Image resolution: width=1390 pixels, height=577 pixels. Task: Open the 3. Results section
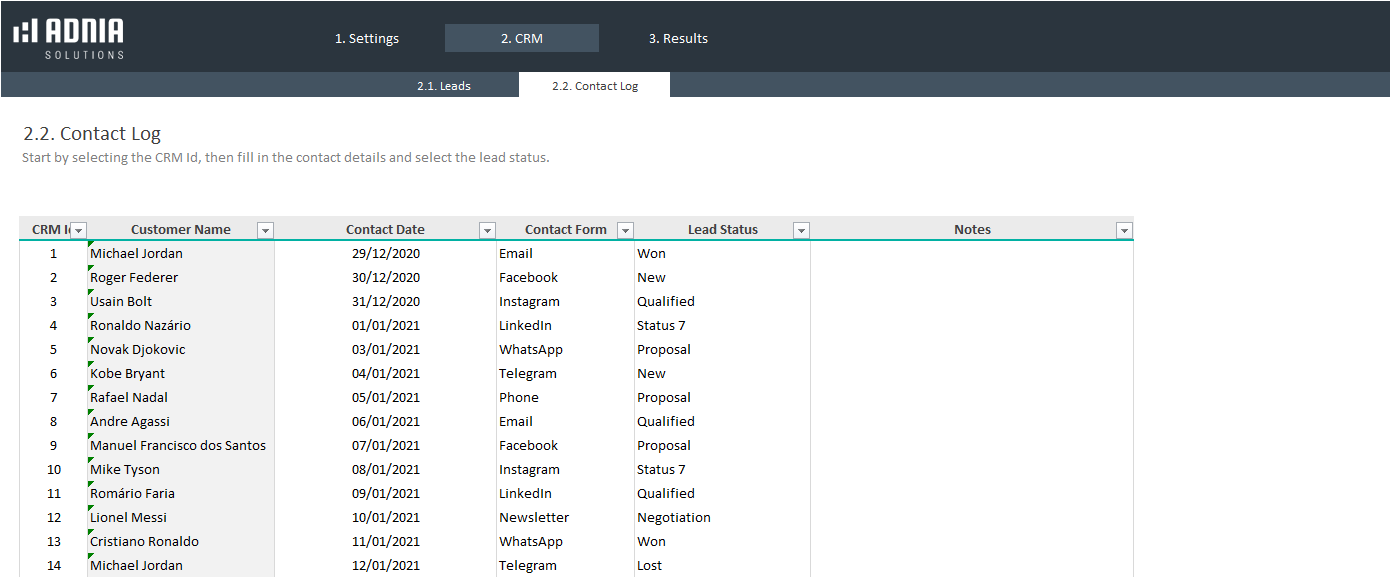[678, 39]
